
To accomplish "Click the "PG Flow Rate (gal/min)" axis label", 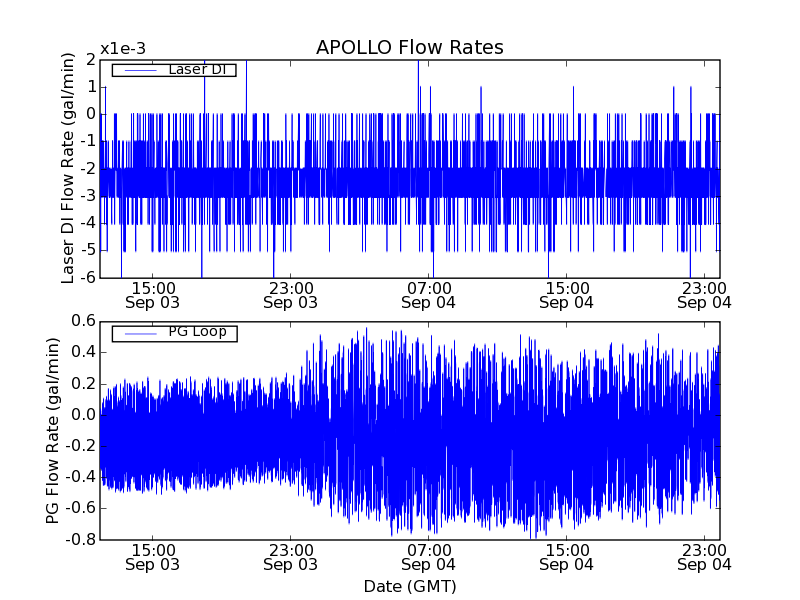I will pyautogui.click(x=53, y=431).
